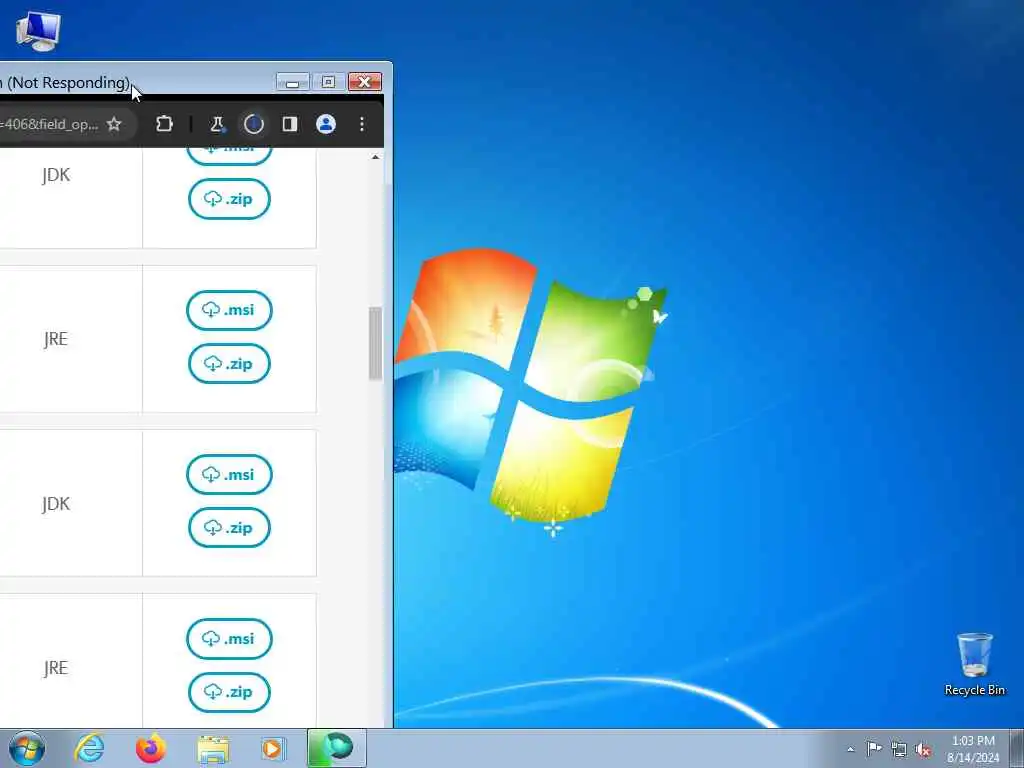Open the Windows Start menu
Screen dimensions: 1024x768
pos(27,748)
